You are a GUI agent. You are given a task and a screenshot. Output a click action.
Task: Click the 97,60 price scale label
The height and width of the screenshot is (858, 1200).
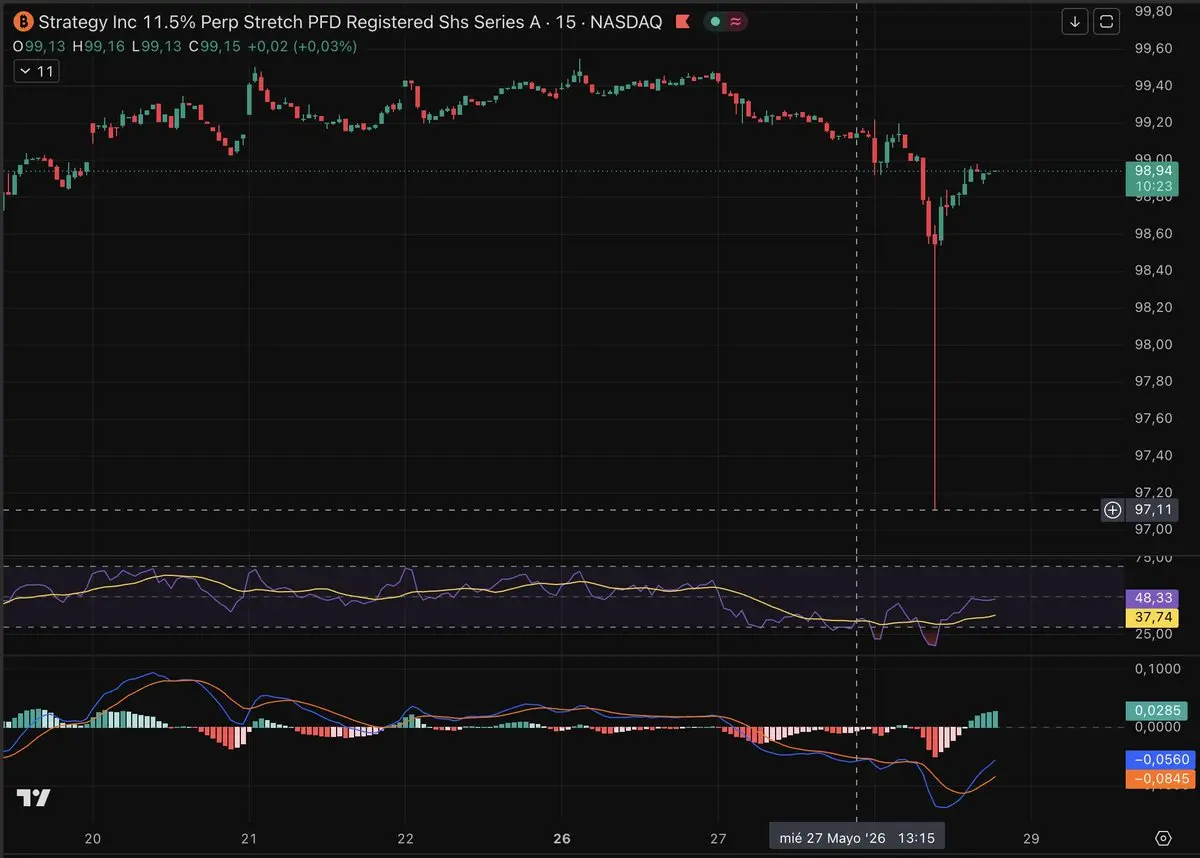click(1153, 418)
